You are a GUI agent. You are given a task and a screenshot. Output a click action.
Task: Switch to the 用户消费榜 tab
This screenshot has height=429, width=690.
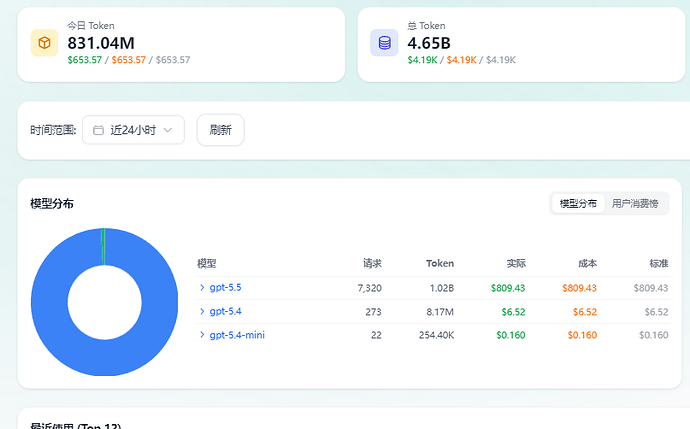tap(635, 203)
